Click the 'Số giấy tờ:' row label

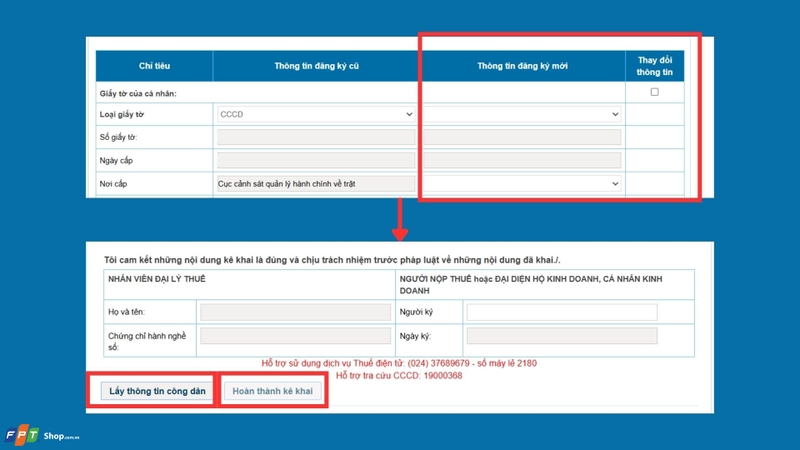tap(118, 137)
